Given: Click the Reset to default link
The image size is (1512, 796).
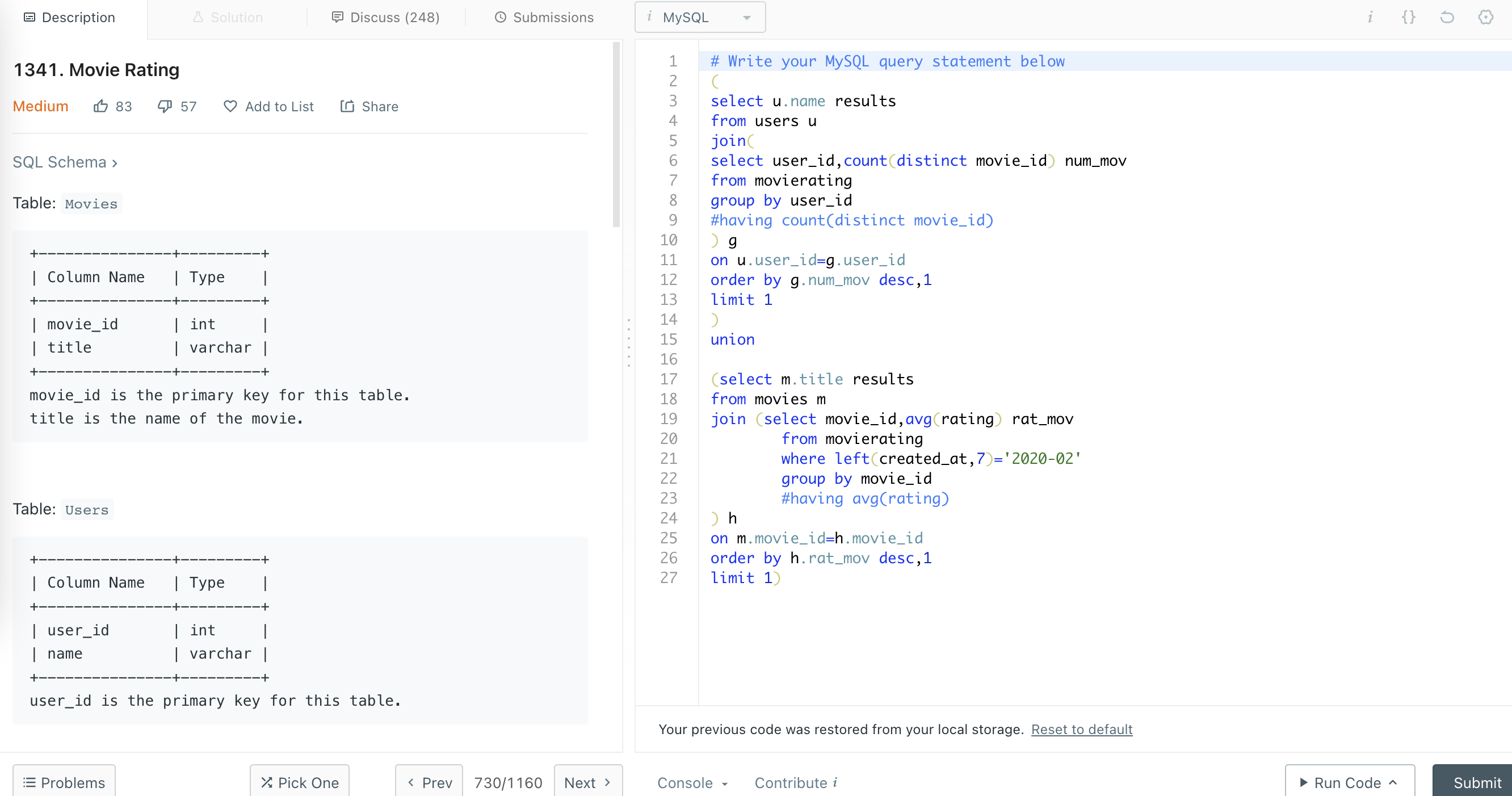Looking at the screenshot, I should click(x=1081, y=729).
